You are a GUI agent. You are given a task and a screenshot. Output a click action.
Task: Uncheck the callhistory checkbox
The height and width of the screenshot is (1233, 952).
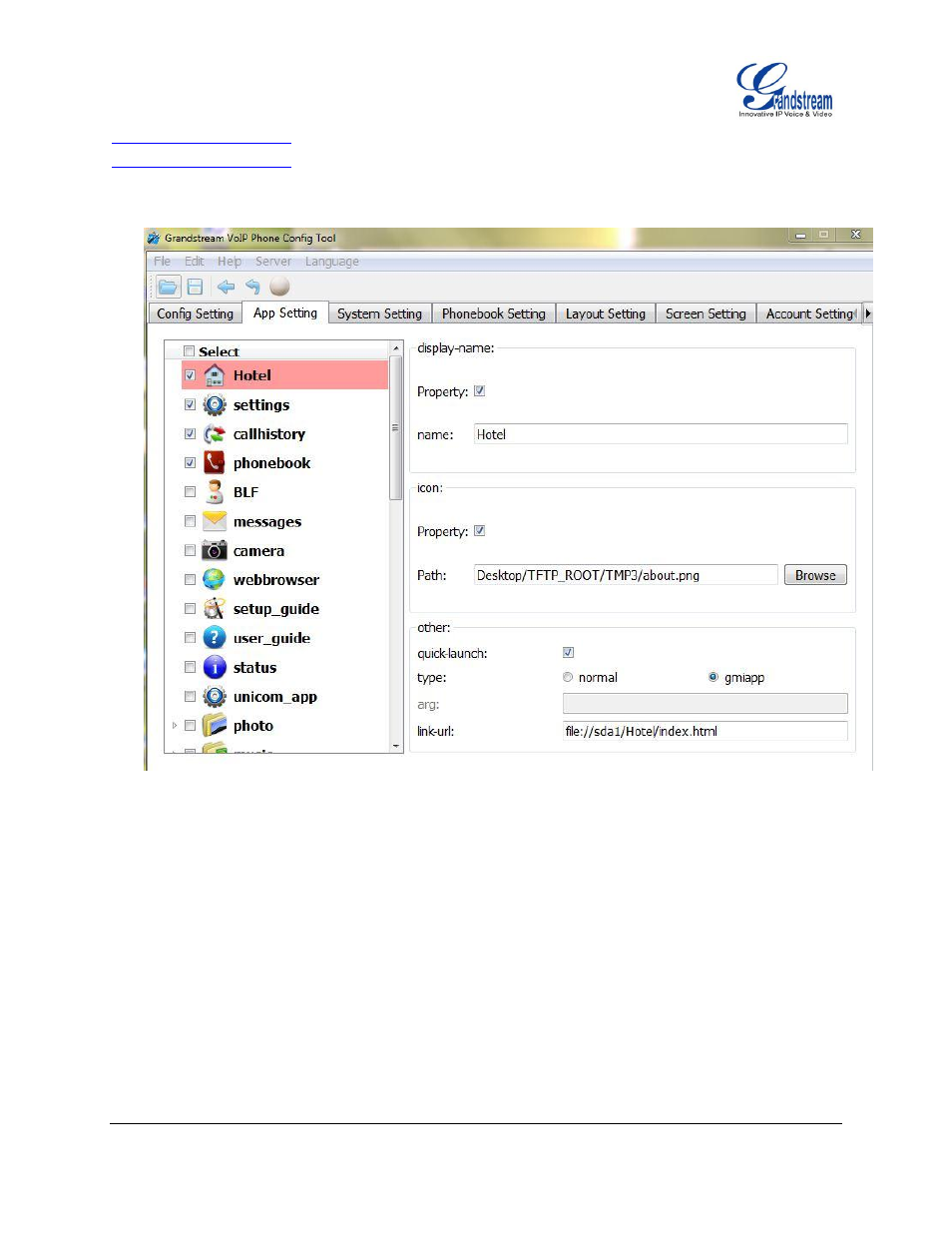coord(190,433)
